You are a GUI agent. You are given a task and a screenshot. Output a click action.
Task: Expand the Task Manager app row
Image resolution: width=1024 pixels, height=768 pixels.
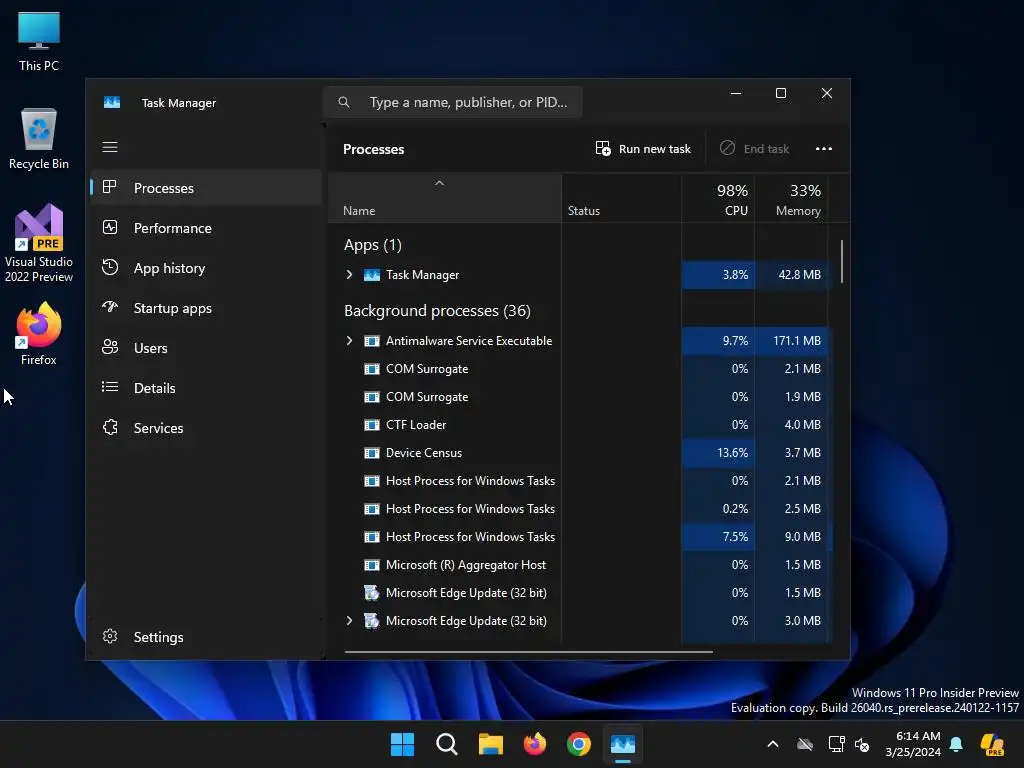(x=349, y=275)
